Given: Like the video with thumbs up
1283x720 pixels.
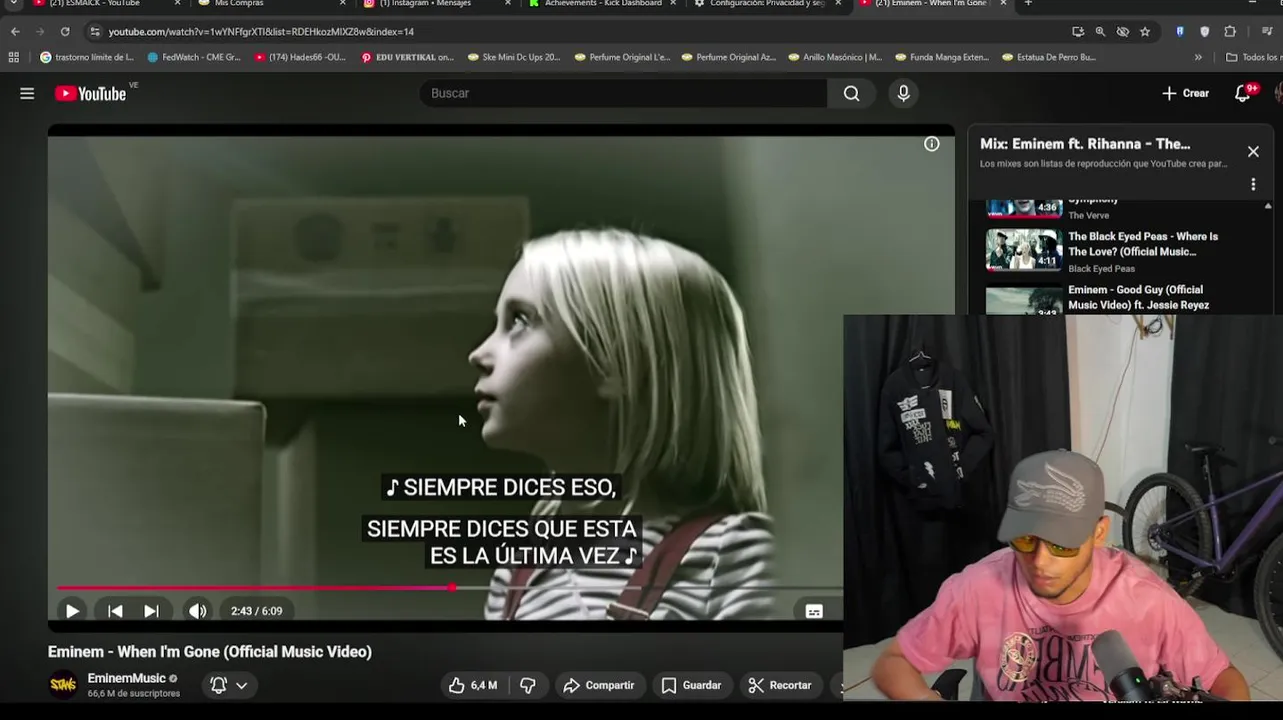Looking at the screenshot, I should [x=473, y=685].
